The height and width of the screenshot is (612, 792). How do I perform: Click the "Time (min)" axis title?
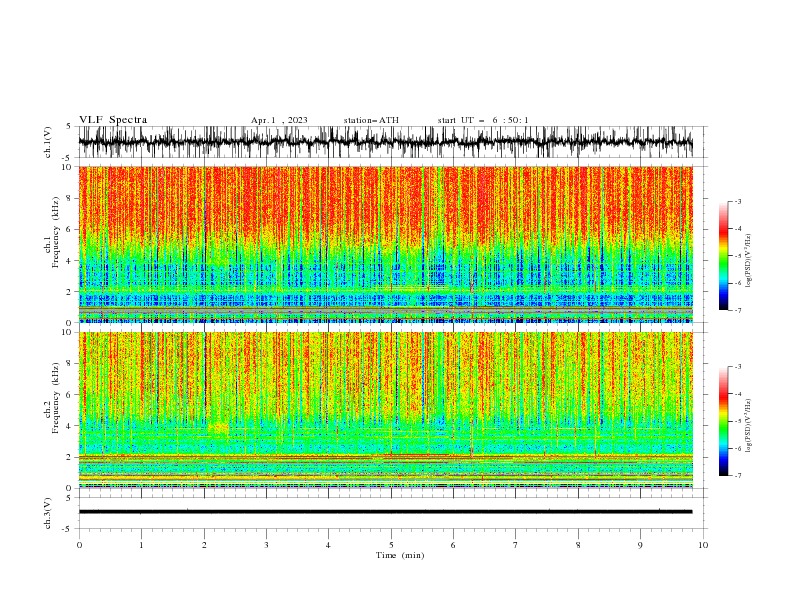[400, 555]
